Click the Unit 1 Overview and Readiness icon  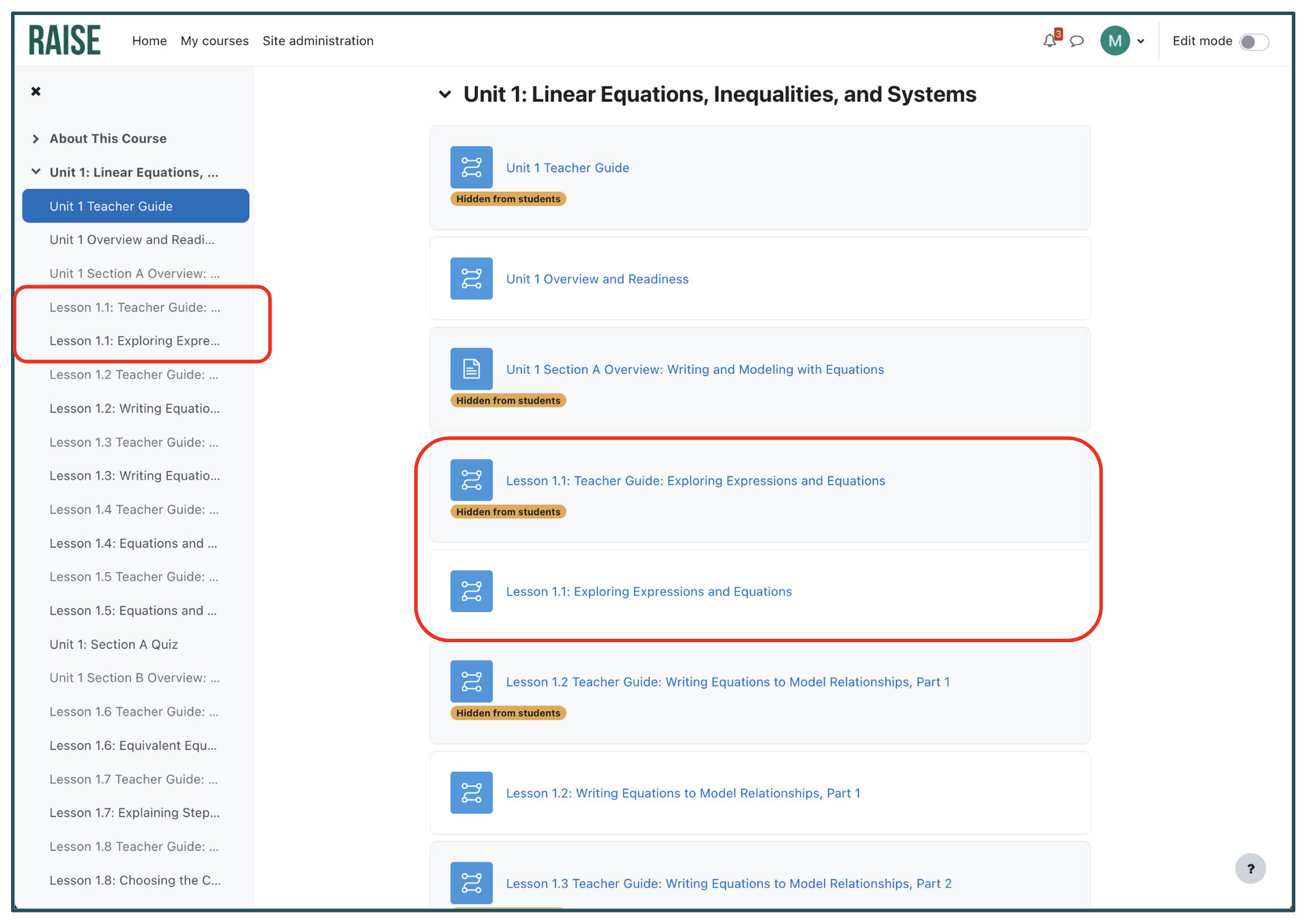tap(471, 278)
